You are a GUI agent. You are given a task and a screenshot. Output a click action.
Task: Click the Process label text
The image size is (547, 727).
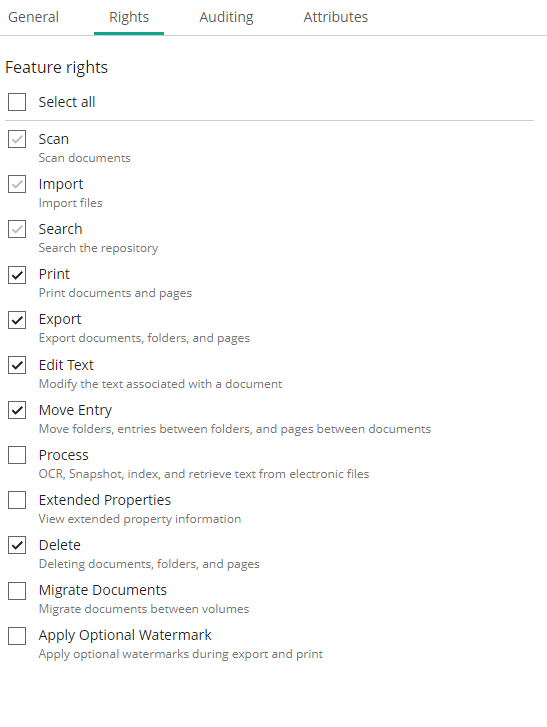point(64,455)
